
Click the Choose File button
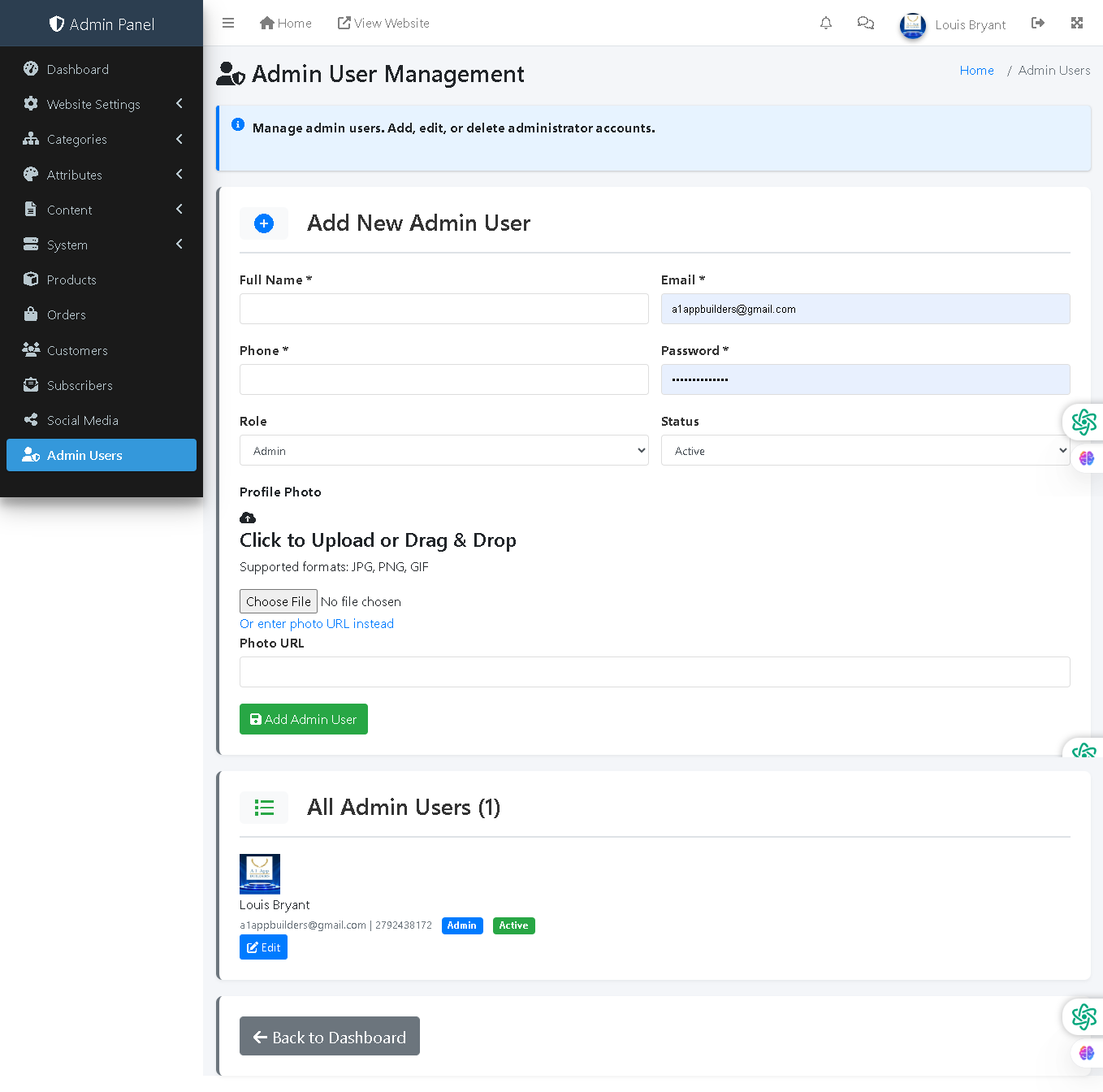279,601
